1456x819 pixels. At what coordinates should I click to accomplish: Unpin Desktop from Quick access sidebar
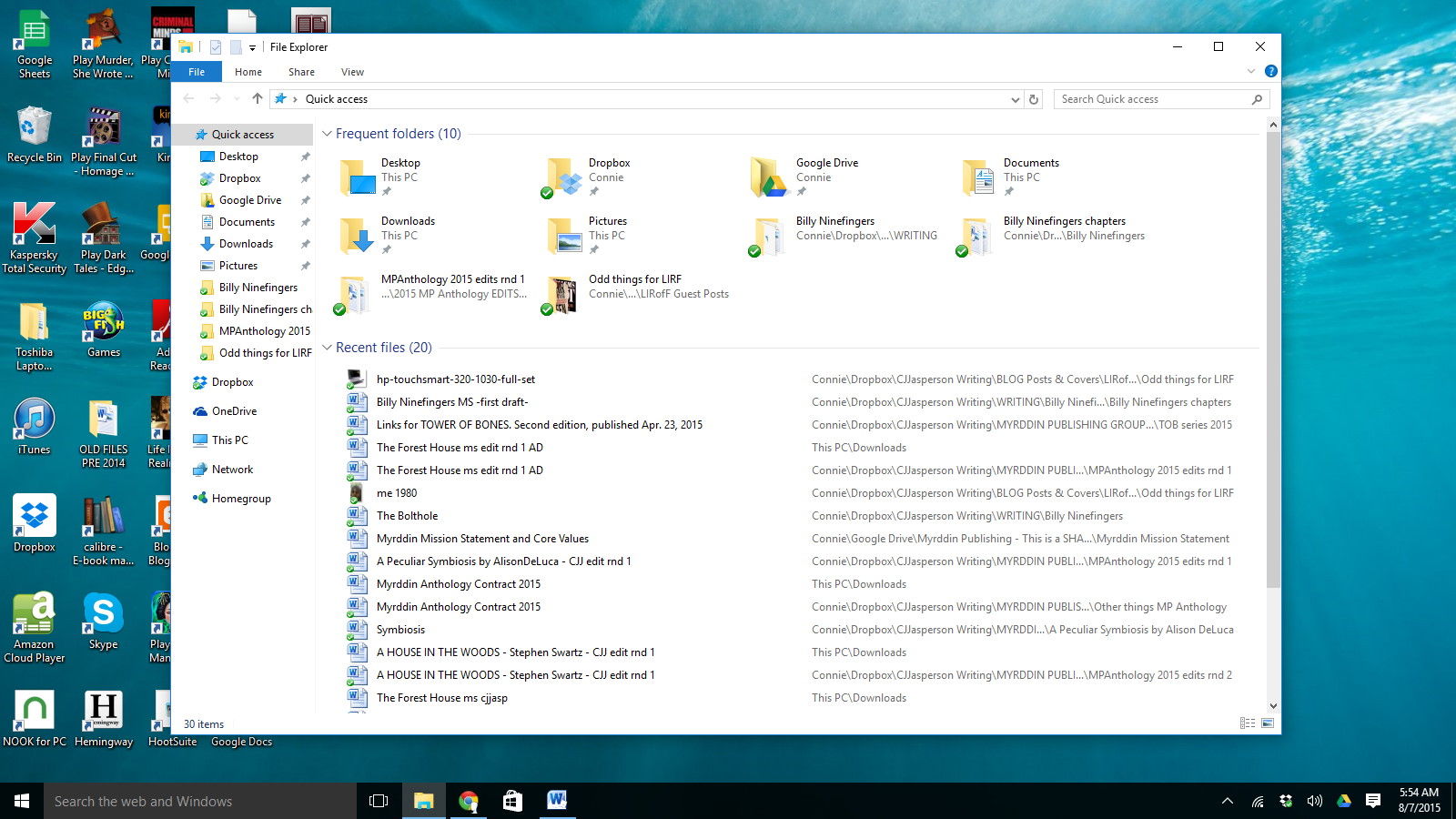[306, 157]
